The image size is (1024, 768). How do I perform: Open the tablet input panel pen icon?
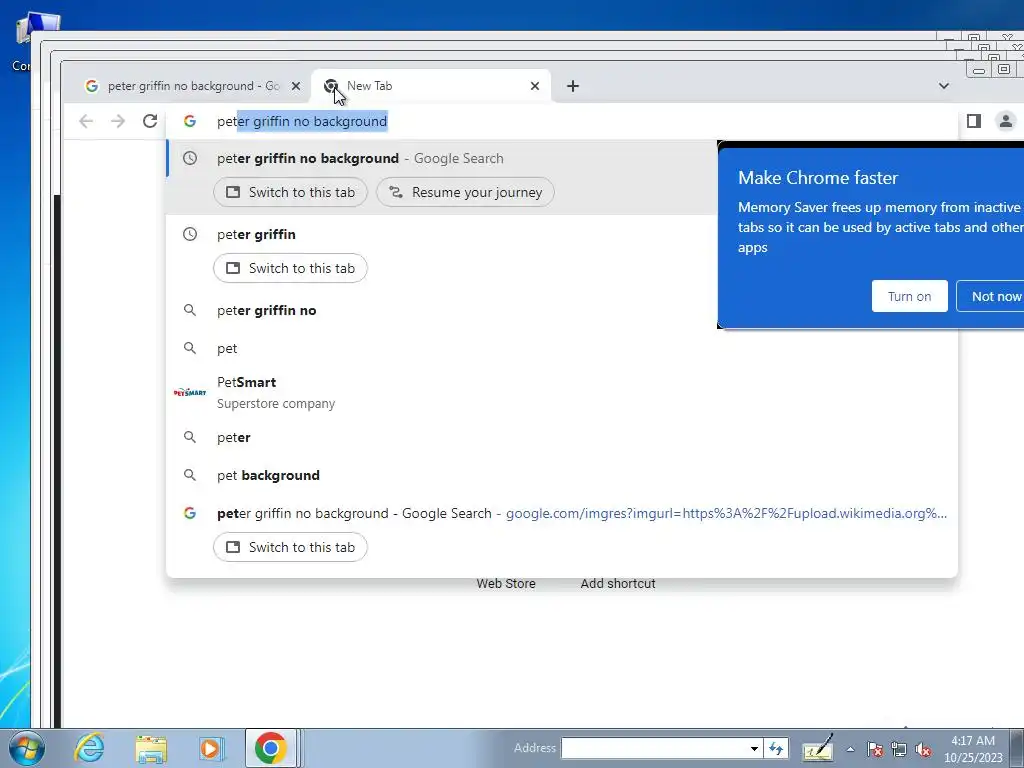point(818,748)
